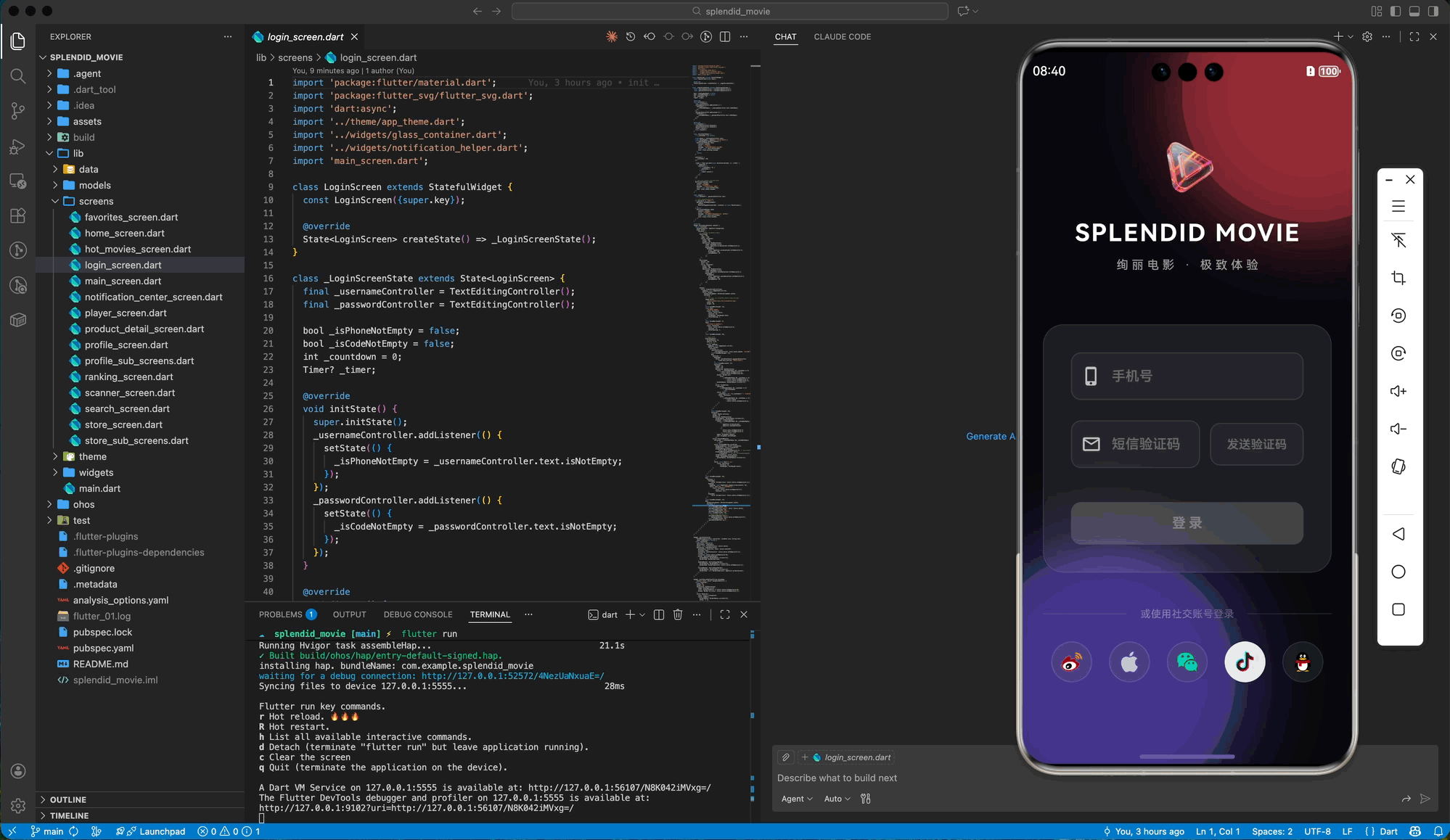This screenshot has width=1450, height=840.
Task: Toggle the bottom panel layout button
Action: tap(1414, 11)
